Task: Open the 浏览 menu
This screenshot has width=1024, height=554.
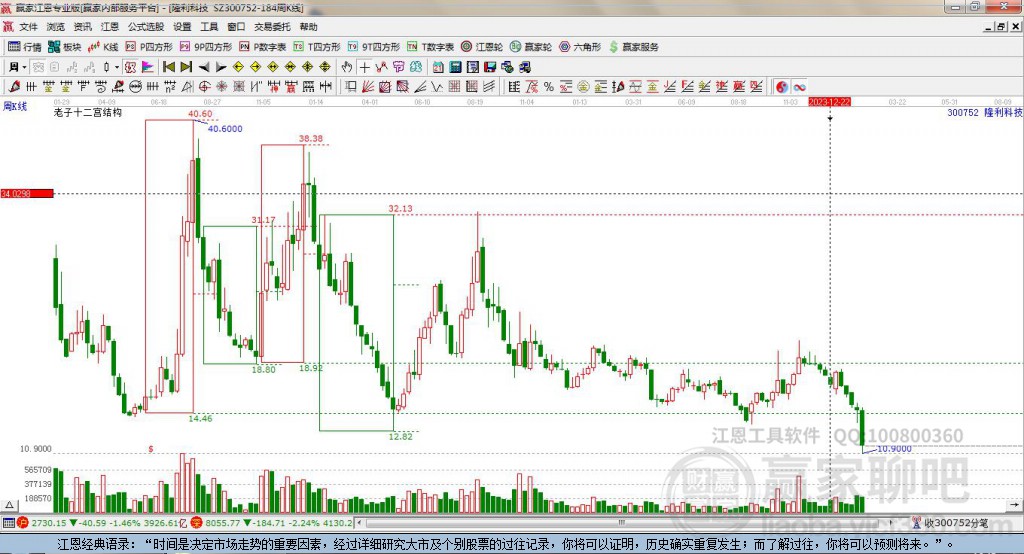Action: click(56, 27)
